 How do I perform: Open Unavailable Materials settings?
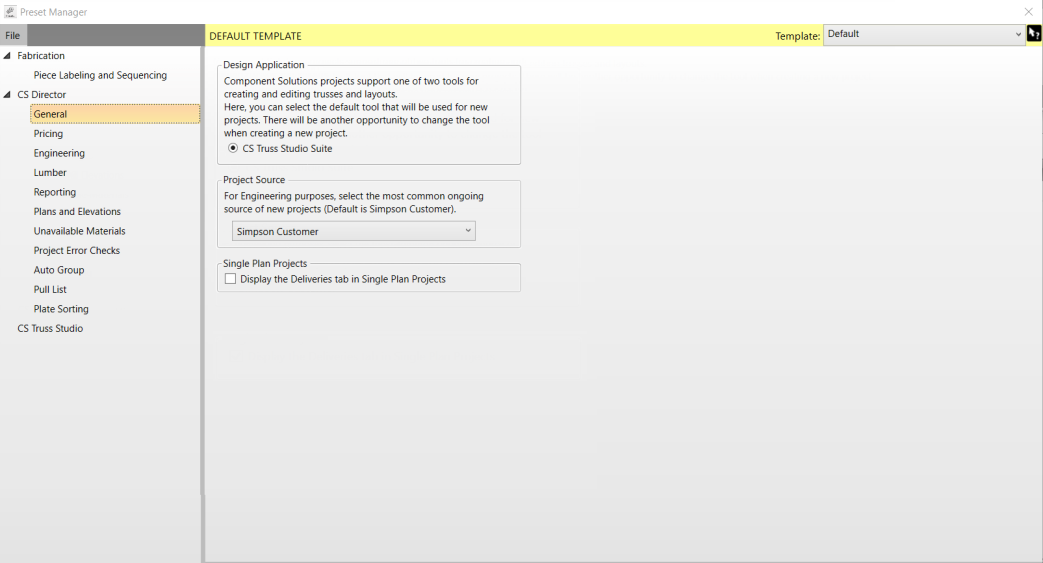tap(79, 231)
